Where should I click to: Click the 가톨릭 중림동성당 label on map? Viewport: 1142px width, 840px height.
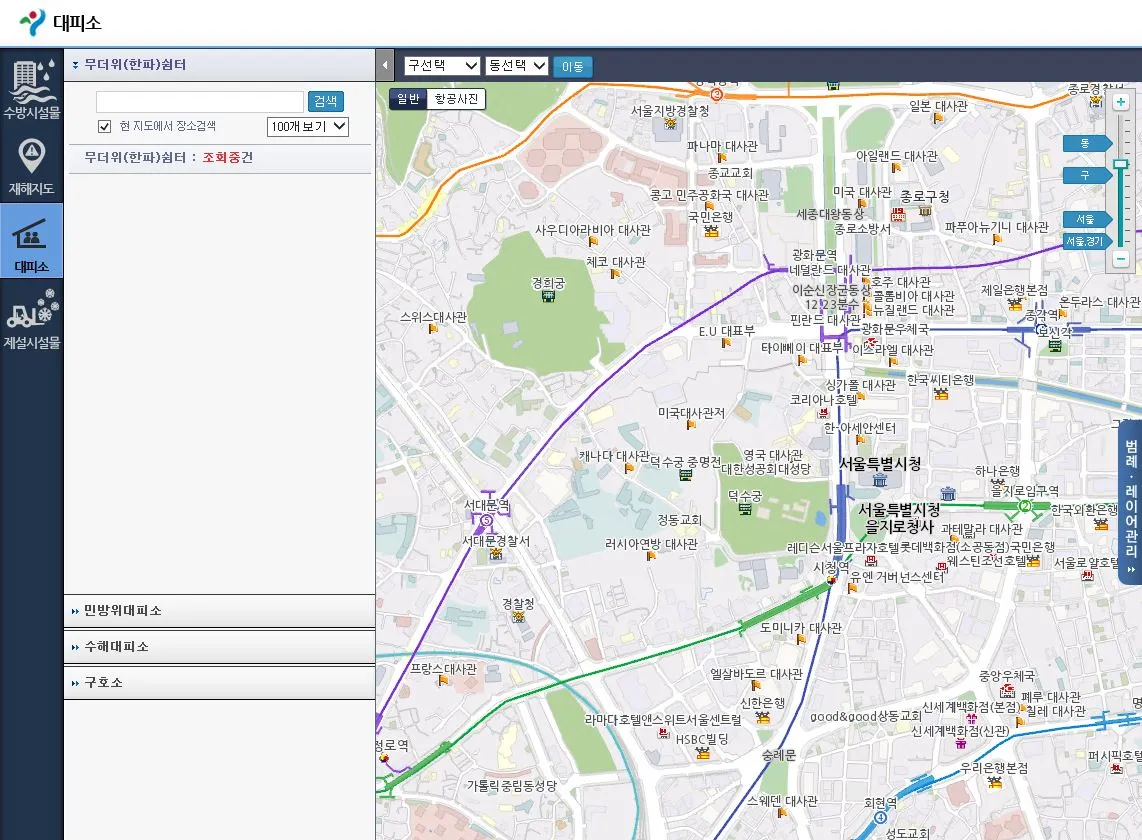coord(512,786)
